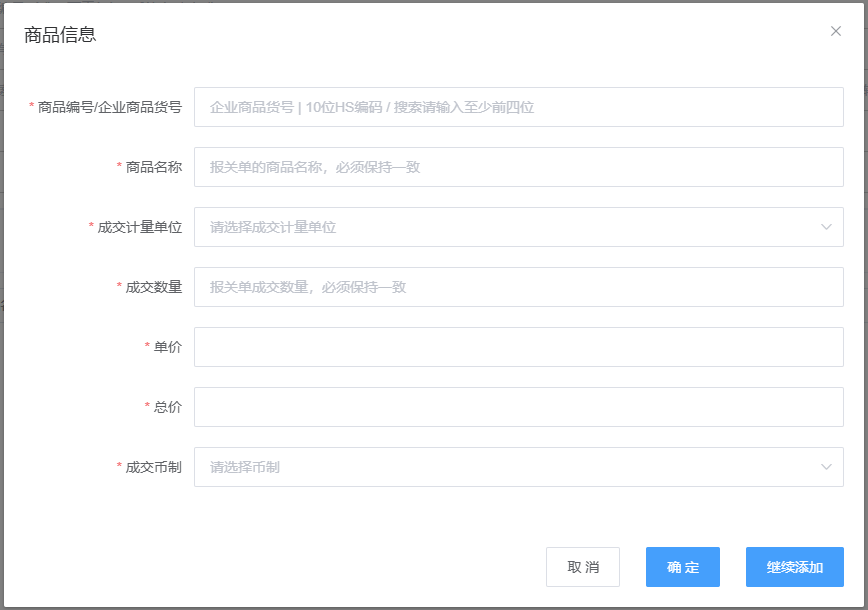Click the 商品名称 field label

point(157,167)
